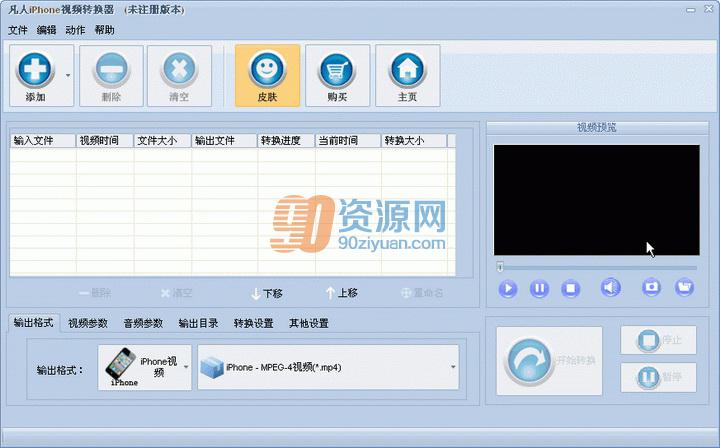The image size is (720, 448).
Task: Open the 编辑 menu
Action: point(46,30)
